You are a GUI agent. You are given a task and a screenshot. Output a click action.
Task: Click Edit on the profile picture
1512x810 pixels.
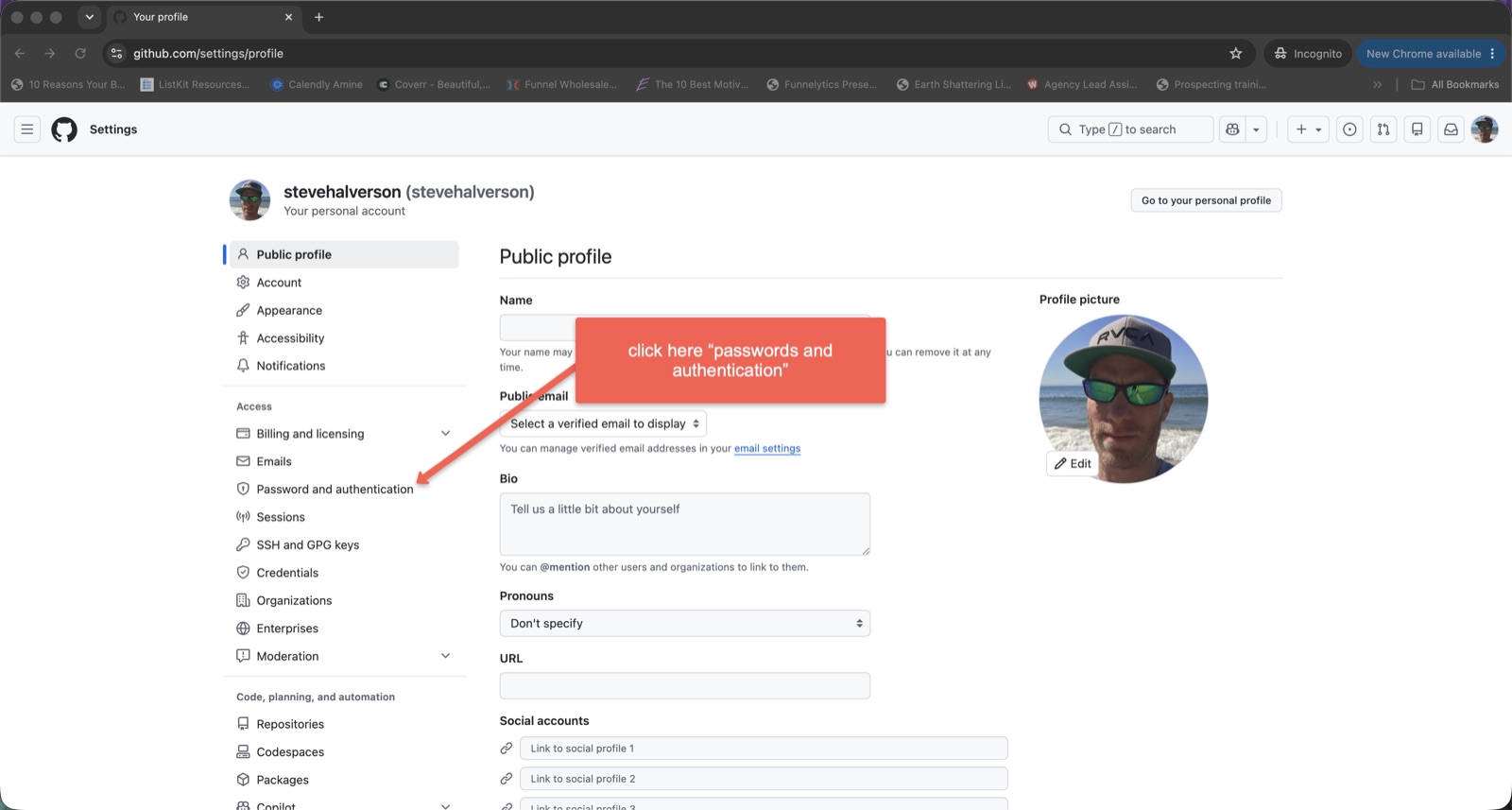pyautogui.click(x=1073, y=464)
